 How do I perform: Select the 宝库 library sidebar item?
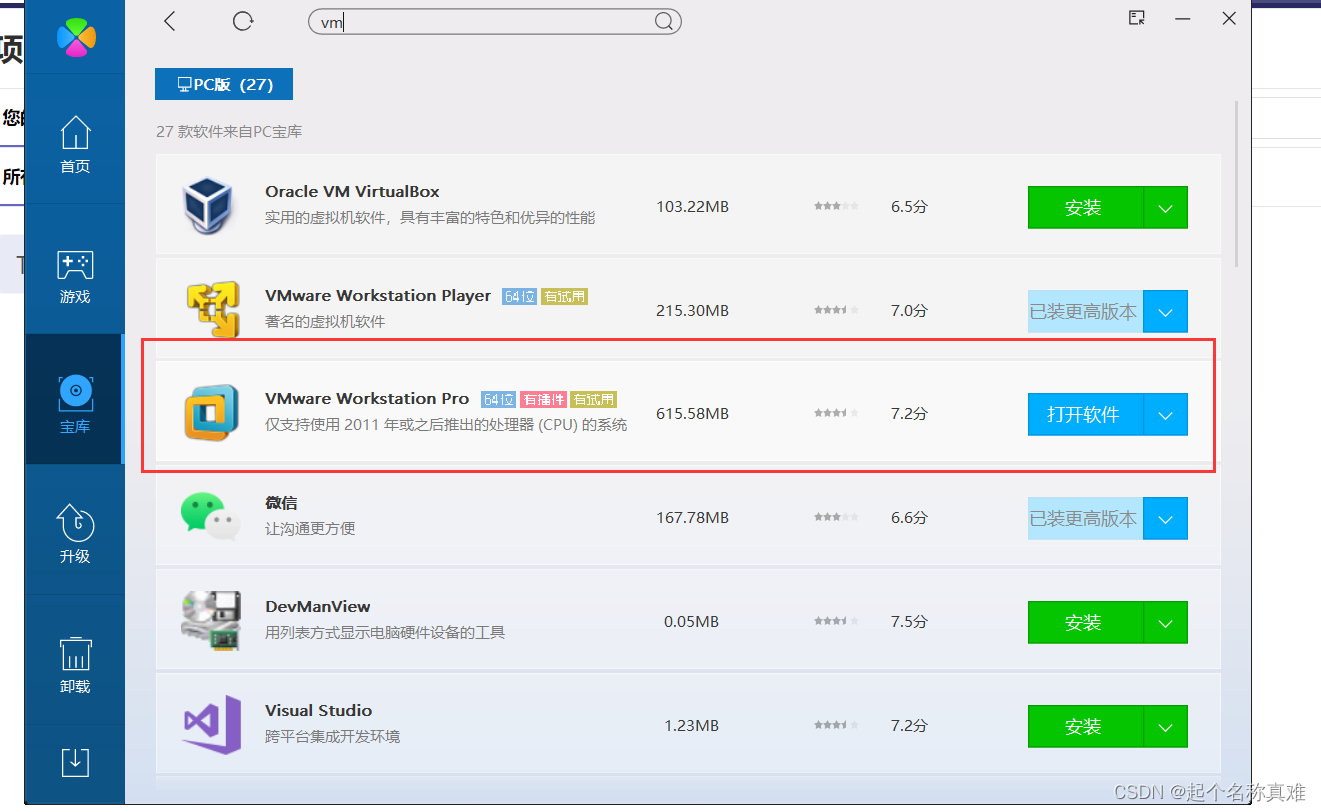coord(75,400)
